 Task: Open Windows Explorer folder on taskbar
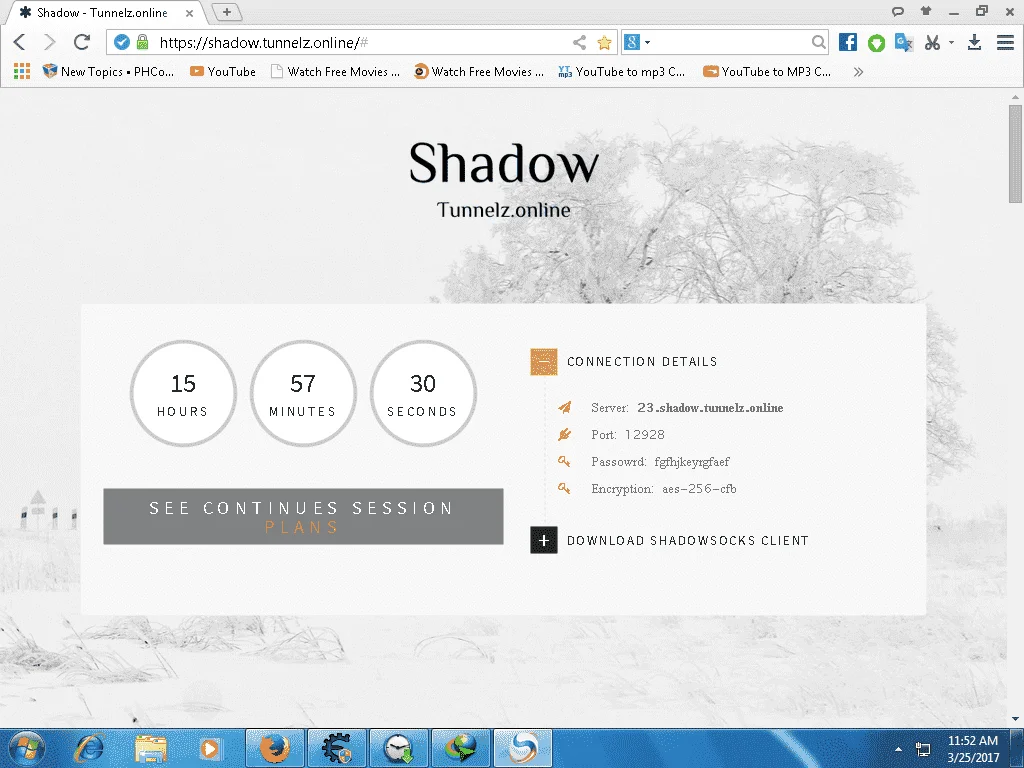(x=150, y=748)
